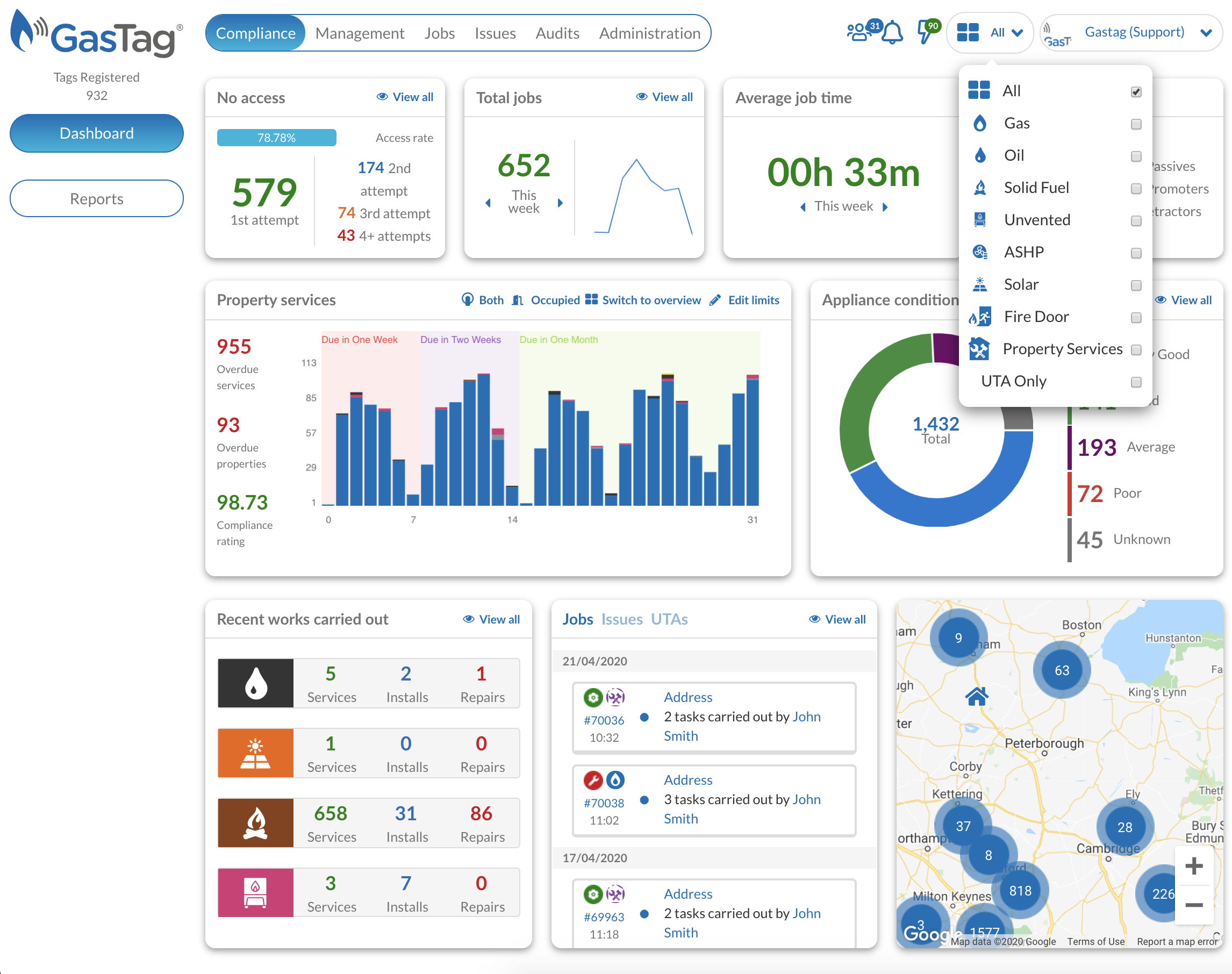The height and width of the screenshot is (974, 1232).
Task: Open the thumbs-down feedback icon with badge 90
Action: (x=925, y=32)
